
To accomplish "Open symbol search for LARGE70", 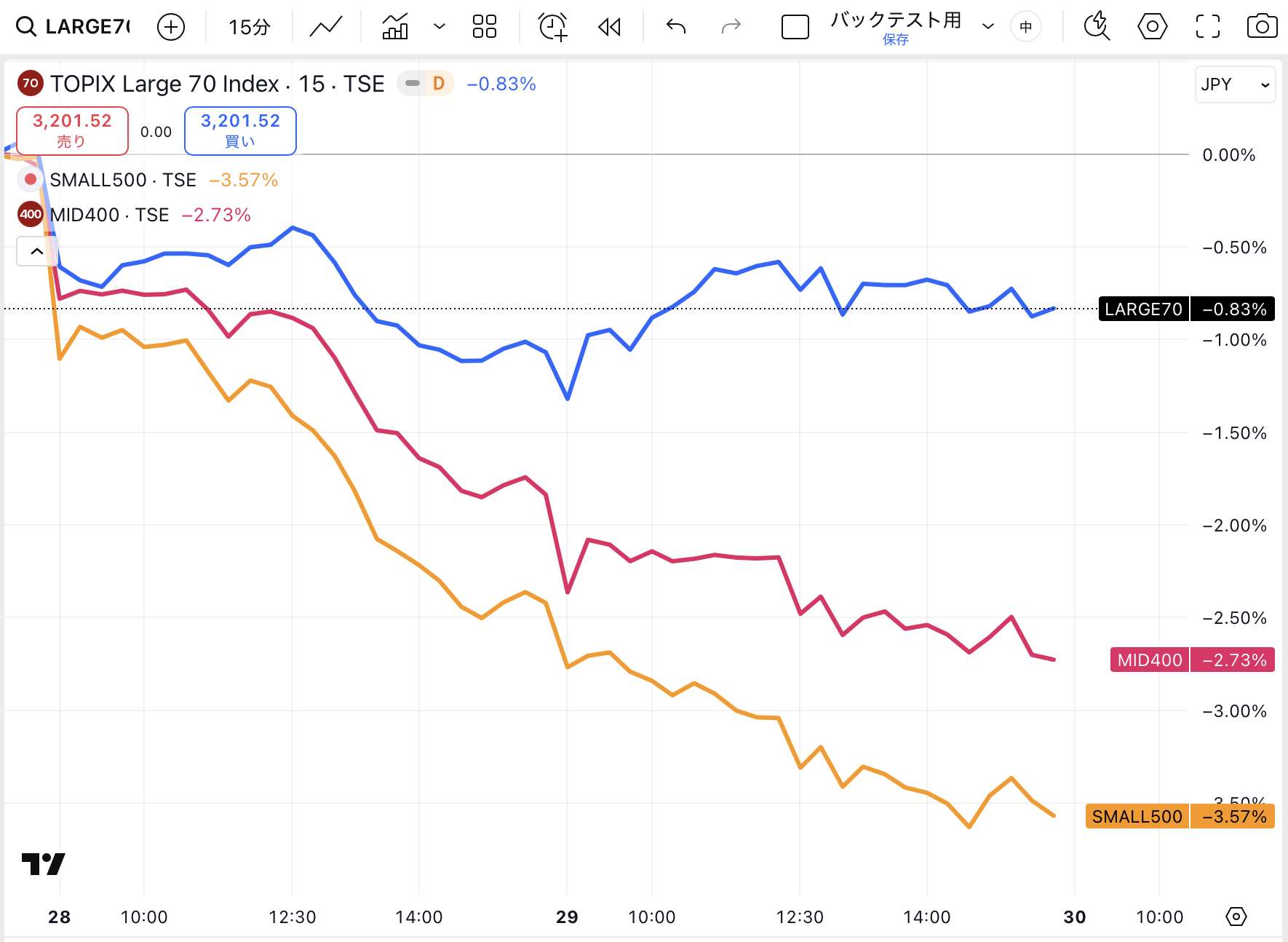I will 73,27.
